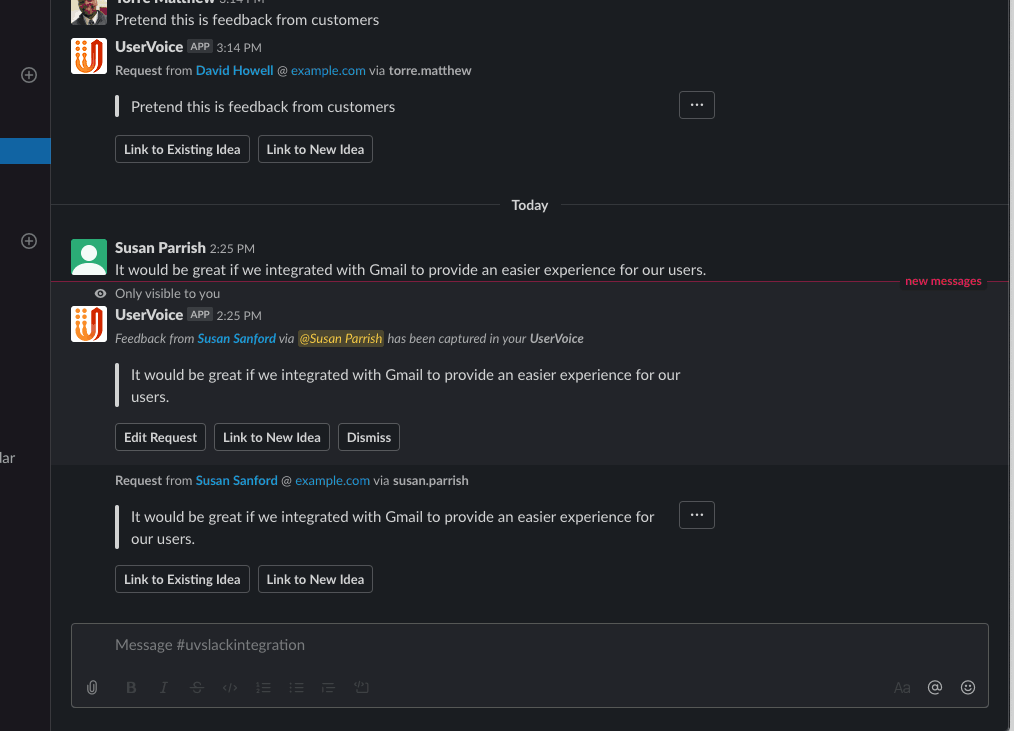1014x731 pixels.
Task: Insert a code block in composer
Action: coord(361,687)
